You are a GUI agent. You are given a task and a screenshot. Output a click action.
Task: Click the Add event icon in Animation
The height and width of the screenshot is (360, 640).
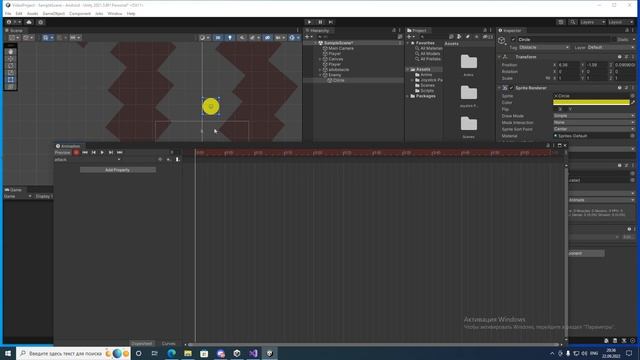pos(177,160)
